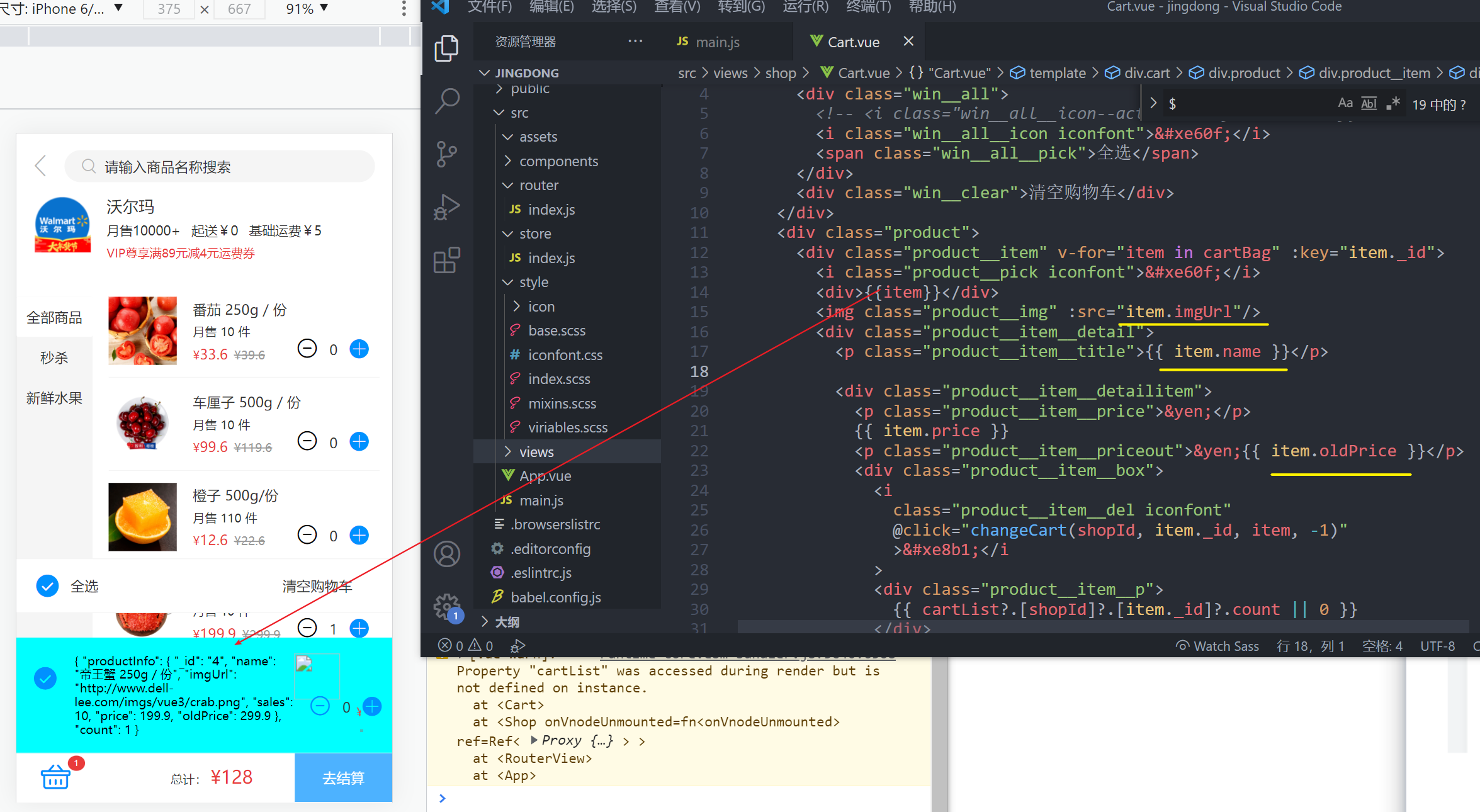Open the 91% zoom dropdown
The width and height of the screenshot is (1480, 812).
click(307, 9)
